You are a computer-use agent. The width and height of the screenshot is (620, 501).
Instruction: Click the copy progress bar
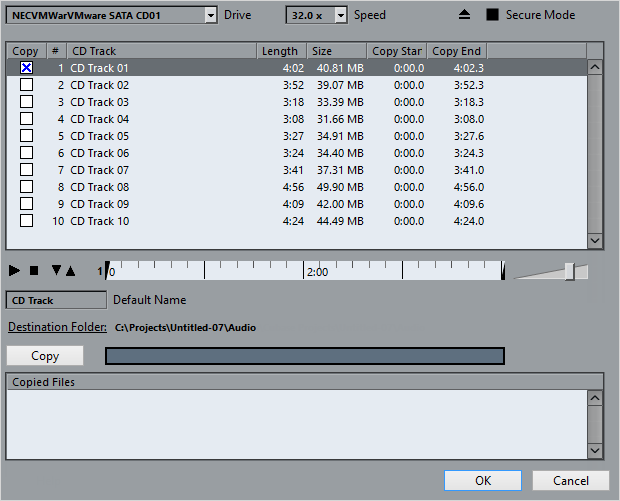tap(304, 356)
